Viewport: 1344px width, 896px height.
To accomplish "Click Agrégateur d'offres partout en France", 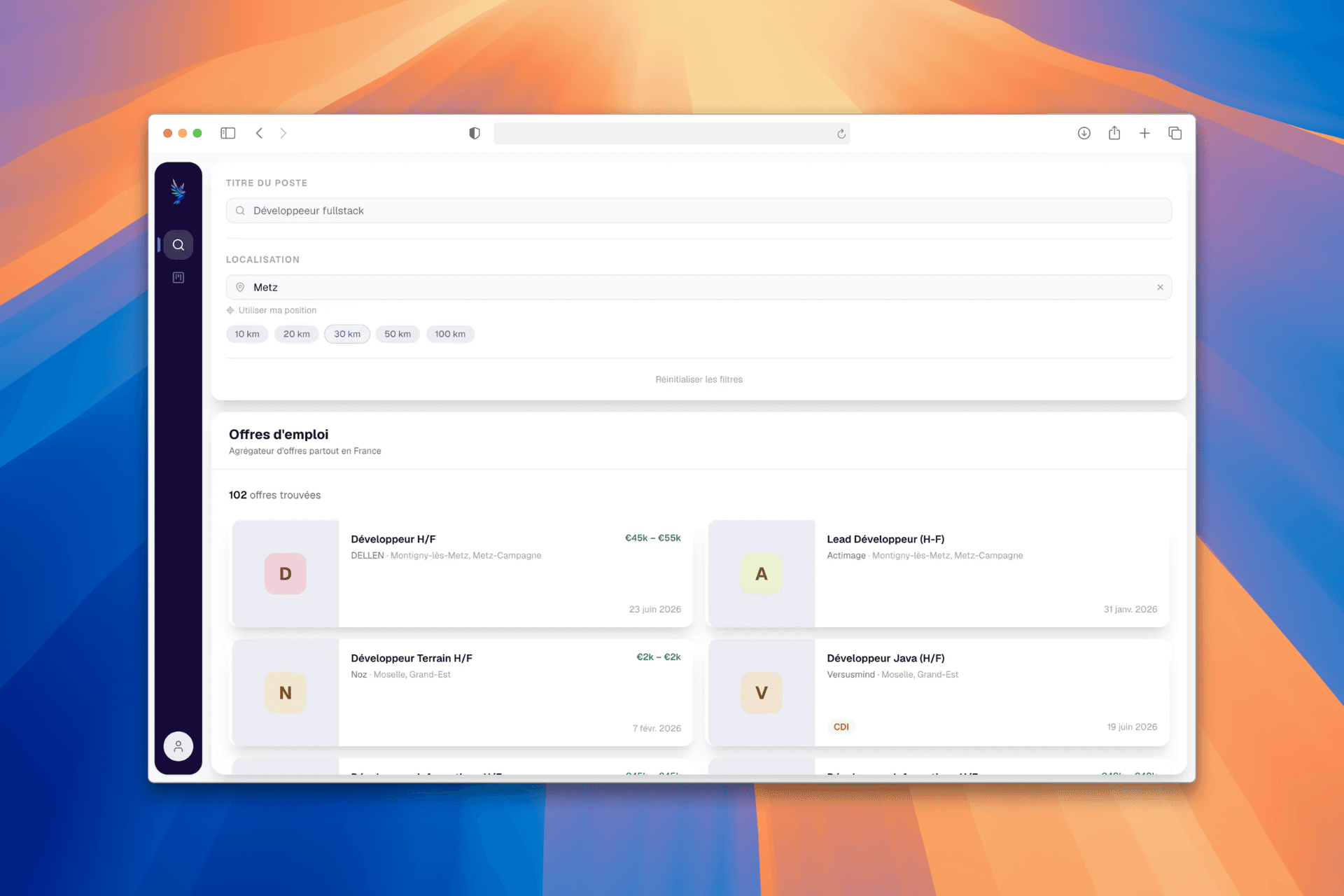I will pos(305,451).
